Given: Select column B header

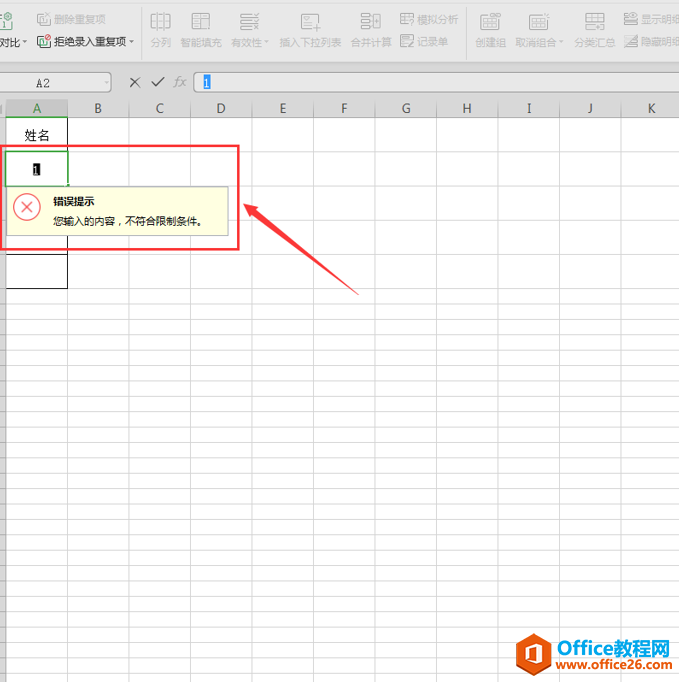Looking at the screenshot, I should click(98, 108).
